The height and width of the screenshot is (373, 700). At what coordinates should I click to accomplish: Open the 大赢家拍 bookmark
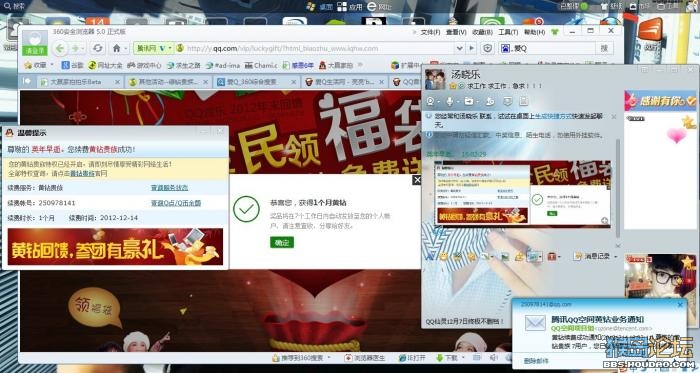click(x=336, y=65)
